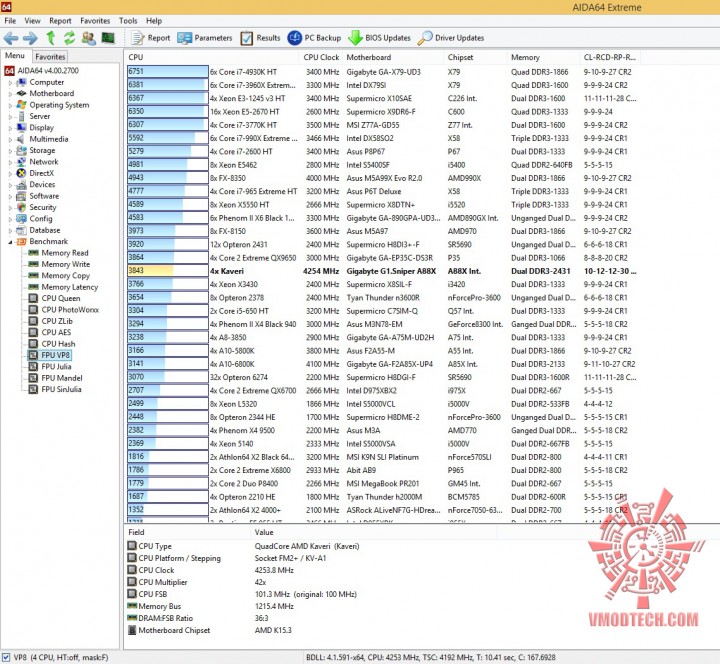Viewport: 720px width, 664px height.
Task: Toggle the VP8 checkbox in status bar
Action: pyautogui.click(x=6, y=657)
